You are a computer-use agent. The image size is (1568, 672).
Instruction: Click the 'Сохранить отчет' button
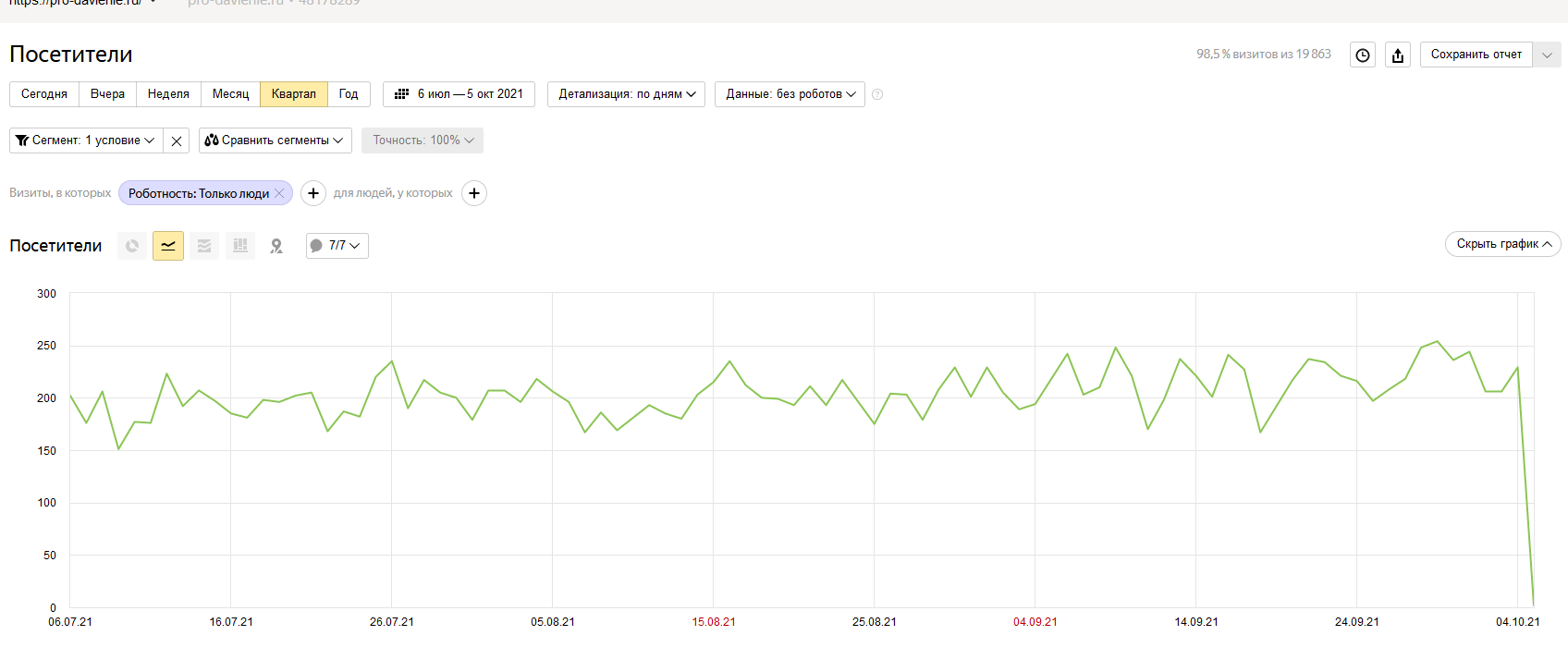pos(1476,55)
